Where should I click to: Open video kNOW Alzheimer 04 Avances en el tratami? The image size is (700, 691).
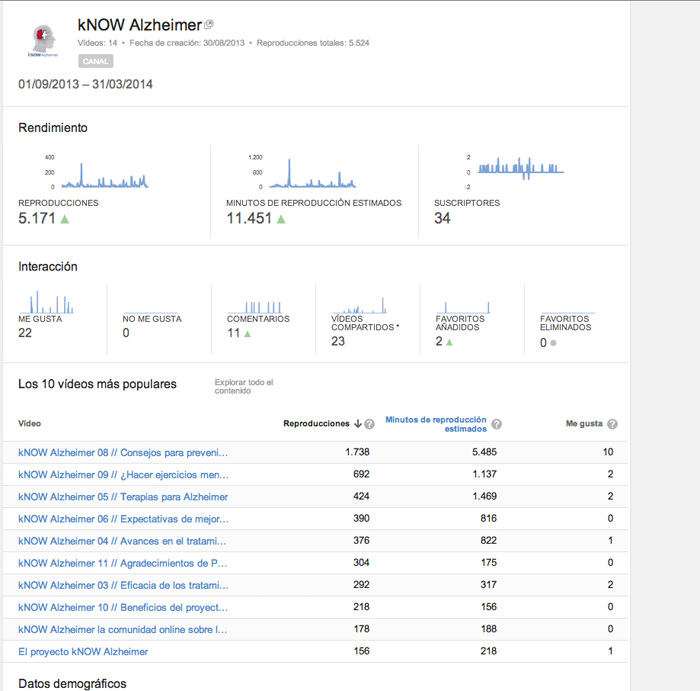click(x=122, y=541)
